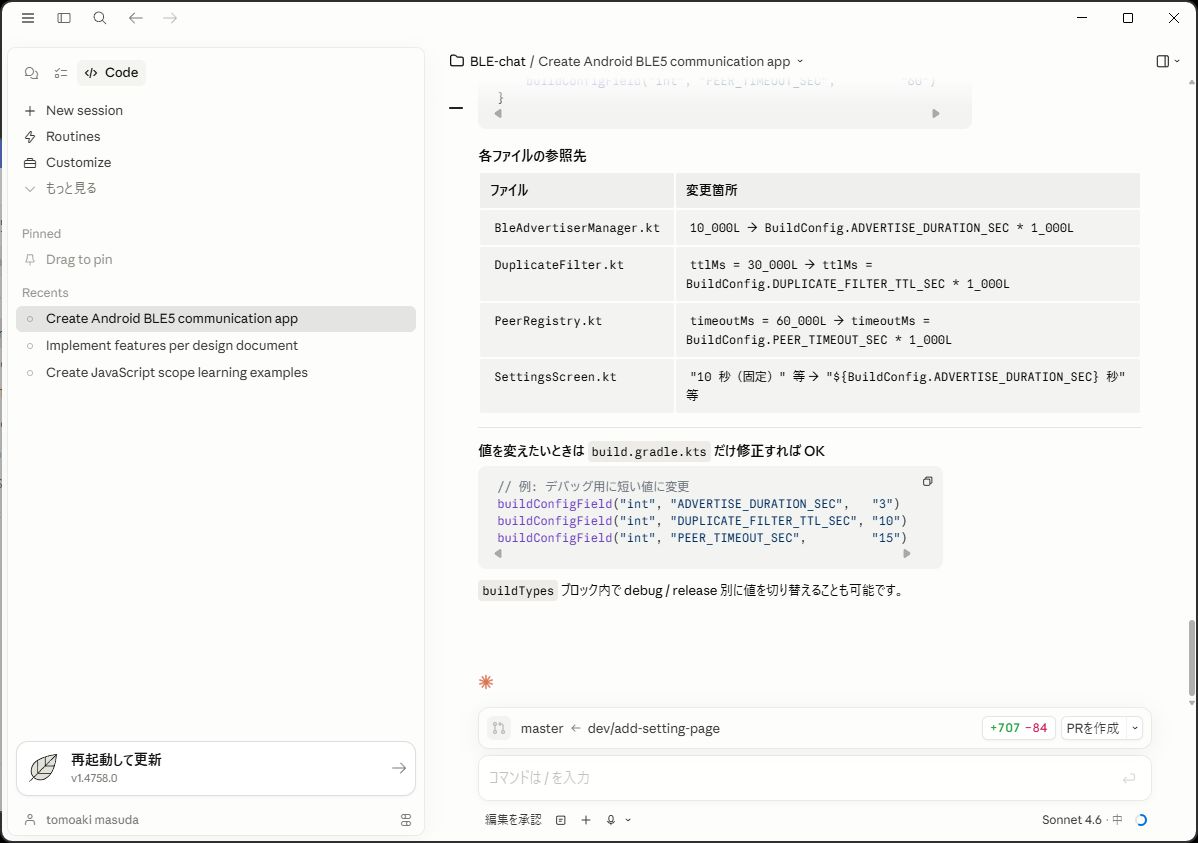The height and width of the screenshot is (843, 1198).
Task: Open the PRを作成 dropdown arrow
Action: pos(1135,729)
